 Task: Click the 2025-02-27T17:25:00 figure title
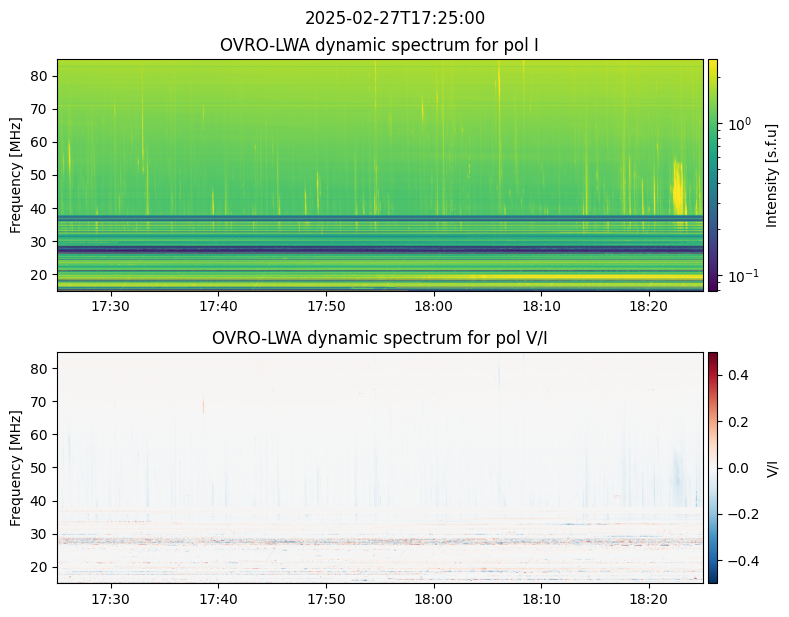394,18
